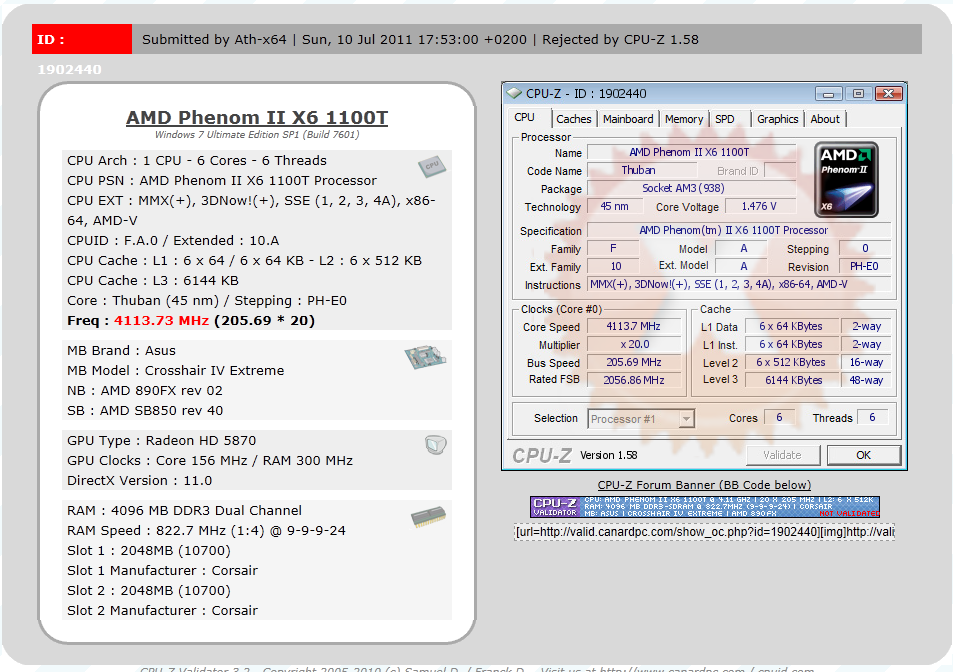Click the NB AMD 890FX rev 02 line
This screenshot has width=953, height=672.
click(x=145, y=391)
